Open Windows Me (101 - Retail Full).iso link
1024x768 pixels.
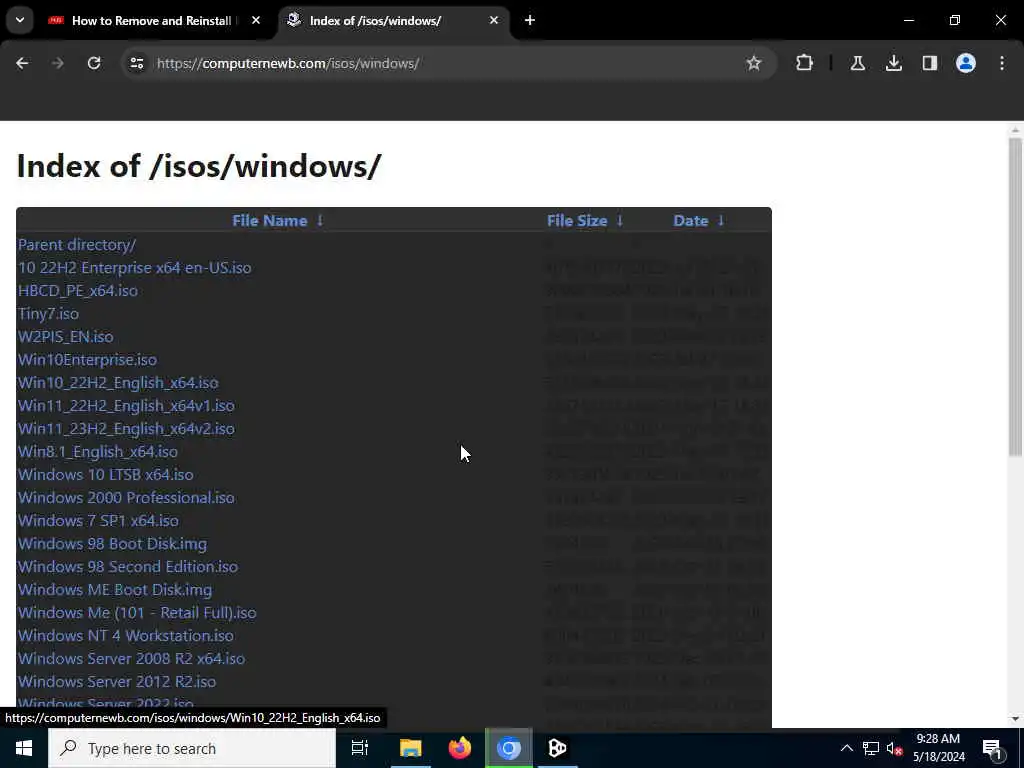point(137,613)
